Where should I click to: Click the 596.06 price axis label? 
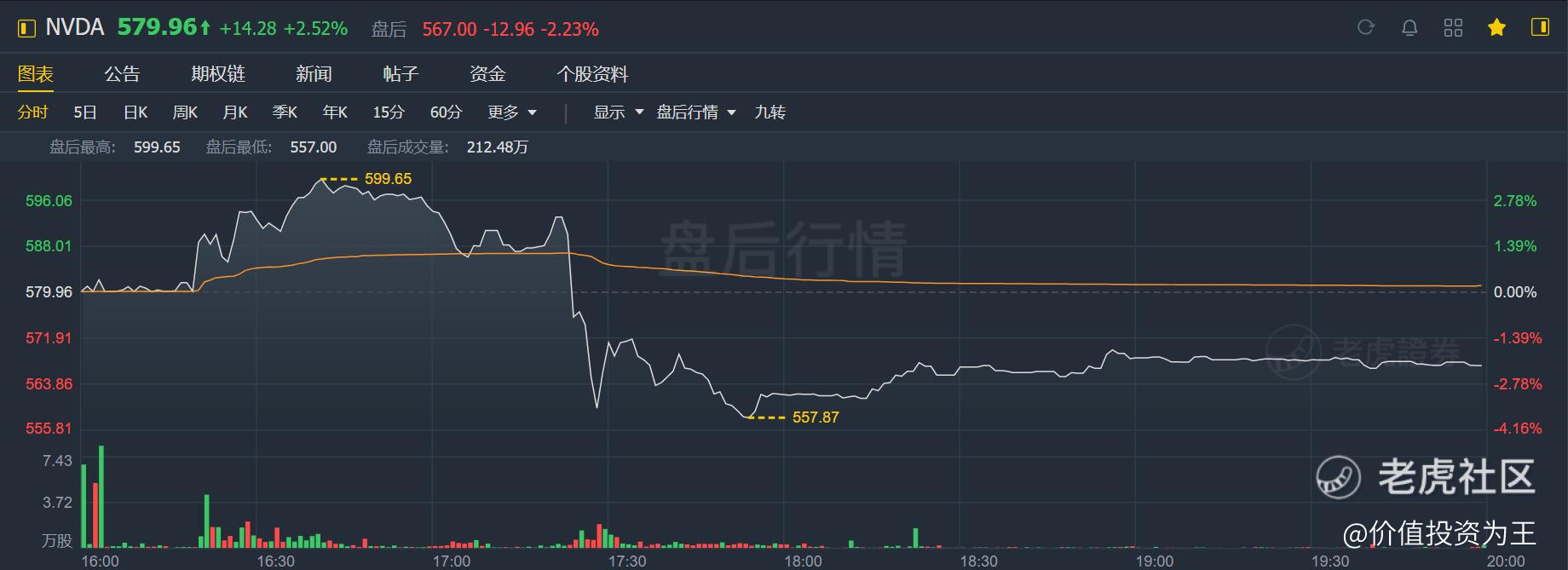[49, 201]
